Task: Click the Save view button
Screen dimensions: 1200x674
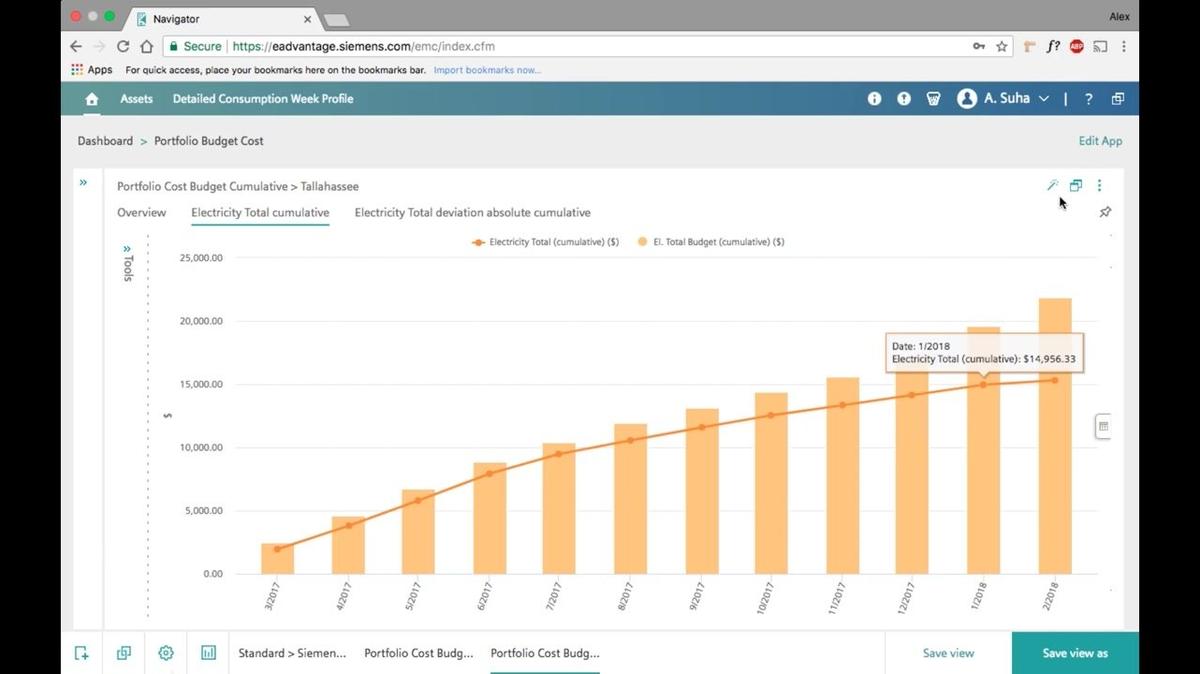Action: [948, 653]
